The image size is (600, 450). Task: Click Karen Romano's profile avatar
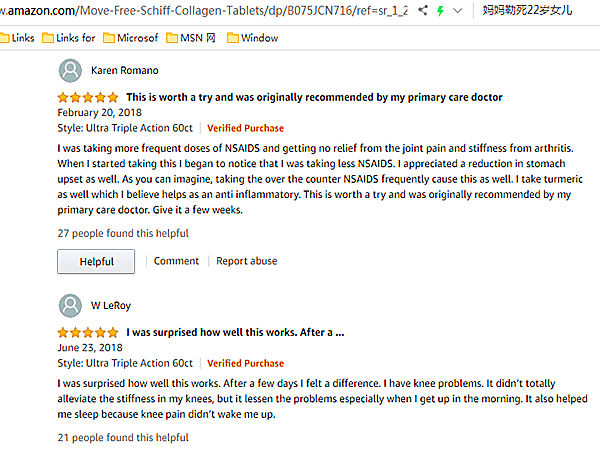[70, 71]
